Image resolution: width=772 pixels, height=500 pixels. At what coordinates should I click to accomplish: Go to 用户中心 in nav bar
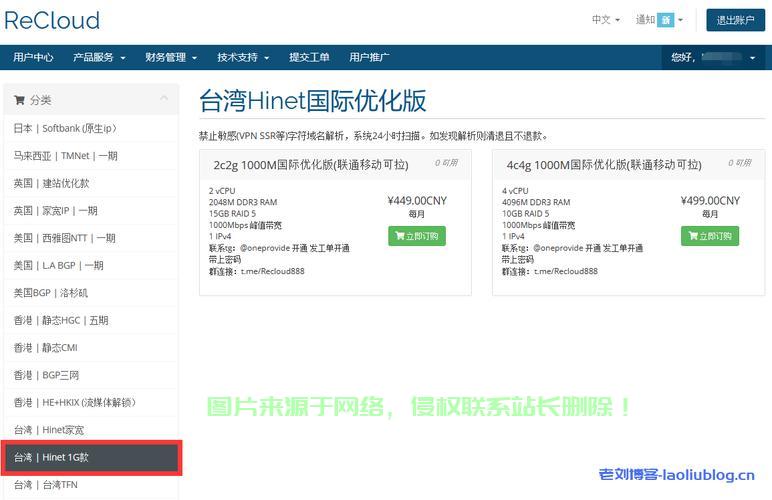coord(33,58)
